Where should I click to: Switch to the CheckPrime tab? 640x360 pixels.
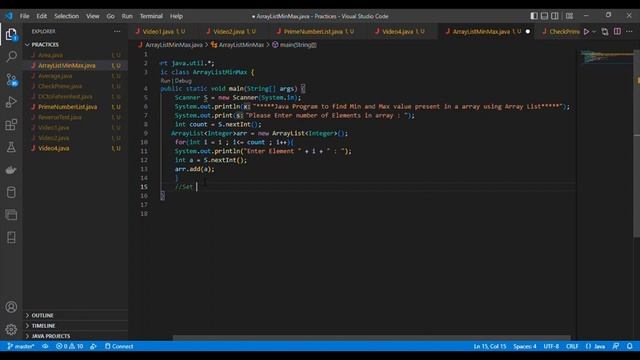click(560, 31)
